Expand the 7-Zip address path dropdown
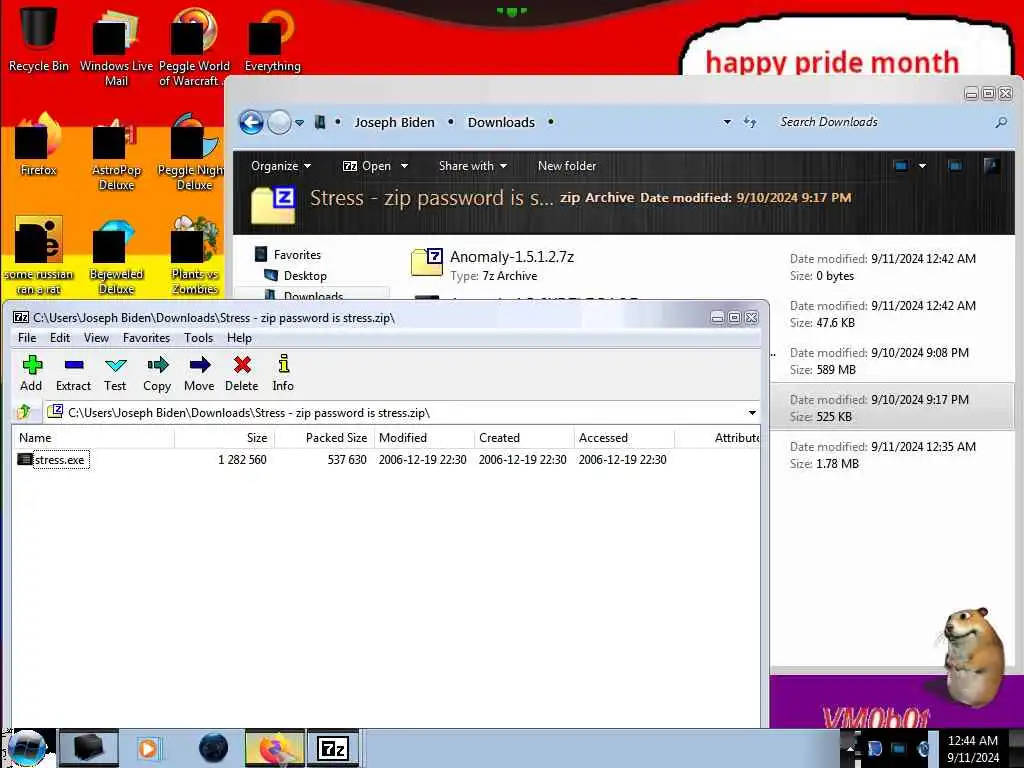The width and height of the screenshot is (1024, 768). 752,413
